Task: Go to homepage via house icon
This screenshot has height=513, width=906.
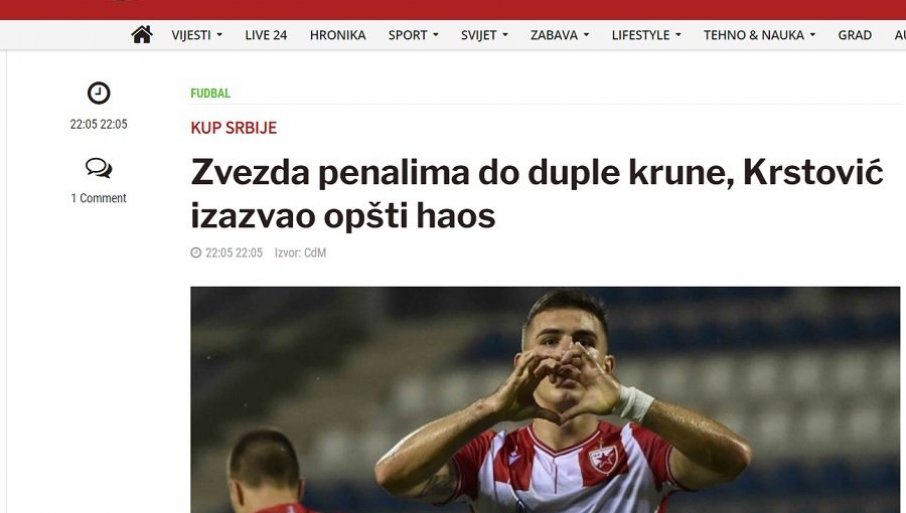Action: [142, 35]
